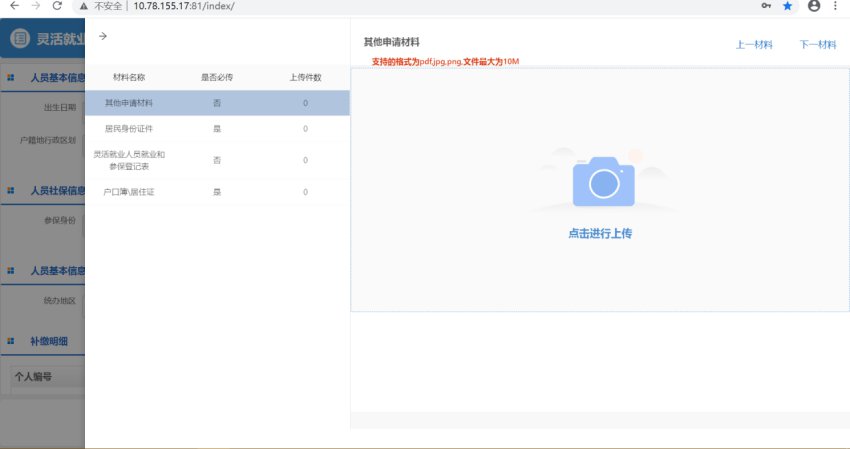Go to 上一材料 (previous material)
Screen dimensions: 850x449
754,44
